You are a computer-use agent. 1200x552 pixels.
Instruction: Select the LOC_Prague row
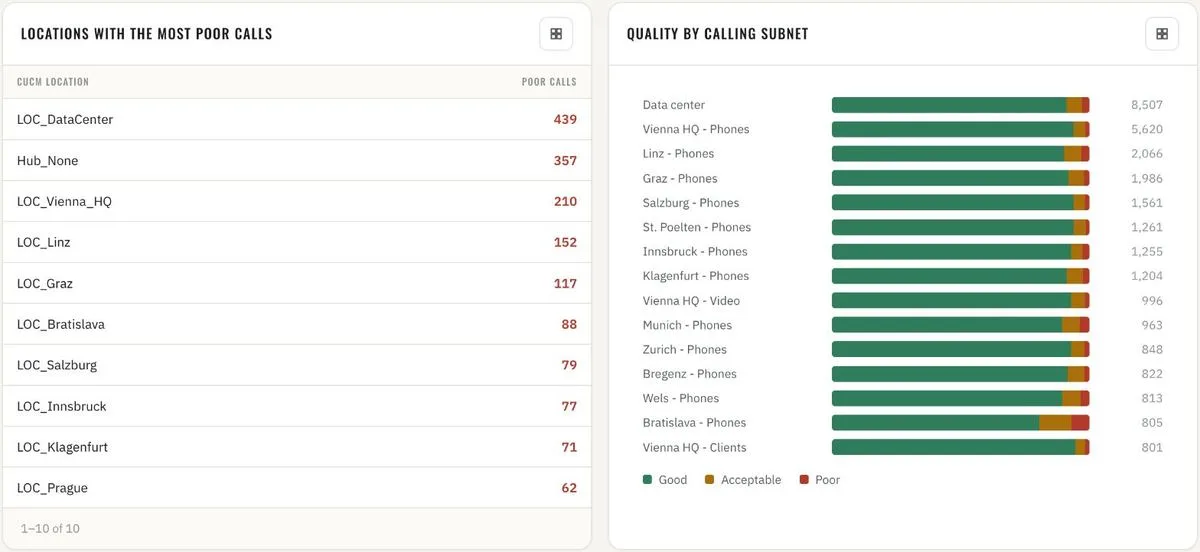[x=297, y=488]
